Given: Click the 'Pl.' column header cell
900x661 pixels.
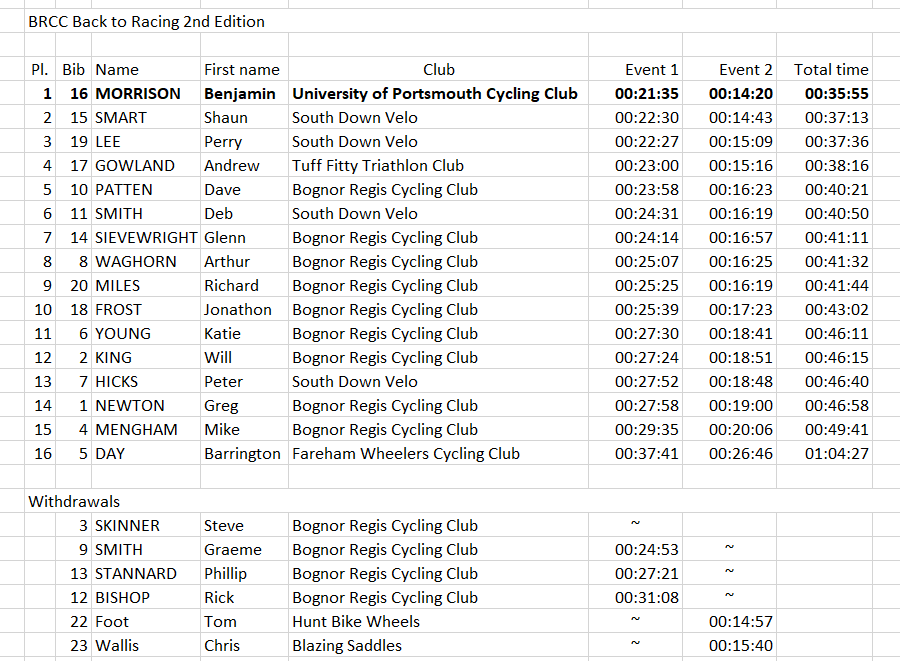Looking at the screenshot, I should [40, 69].
